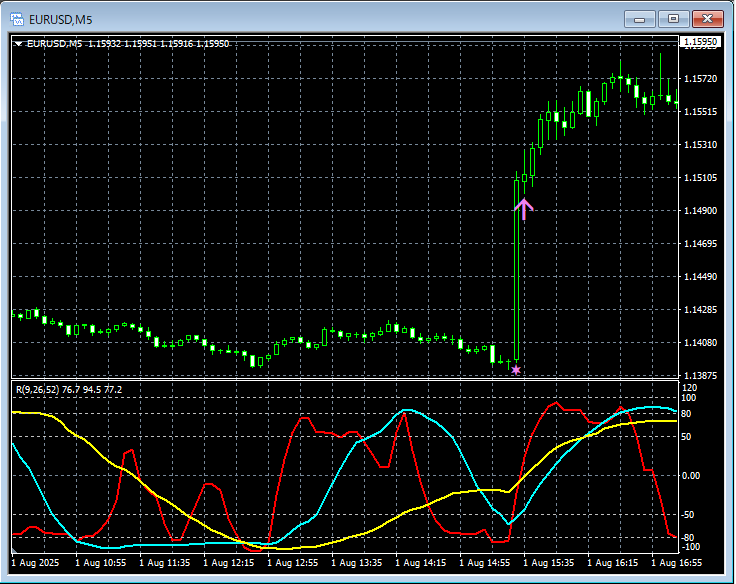This screenshot has height=584, width=736.
Task: Close the EURUSD,M5 chart window
Action: coord(708,18)
